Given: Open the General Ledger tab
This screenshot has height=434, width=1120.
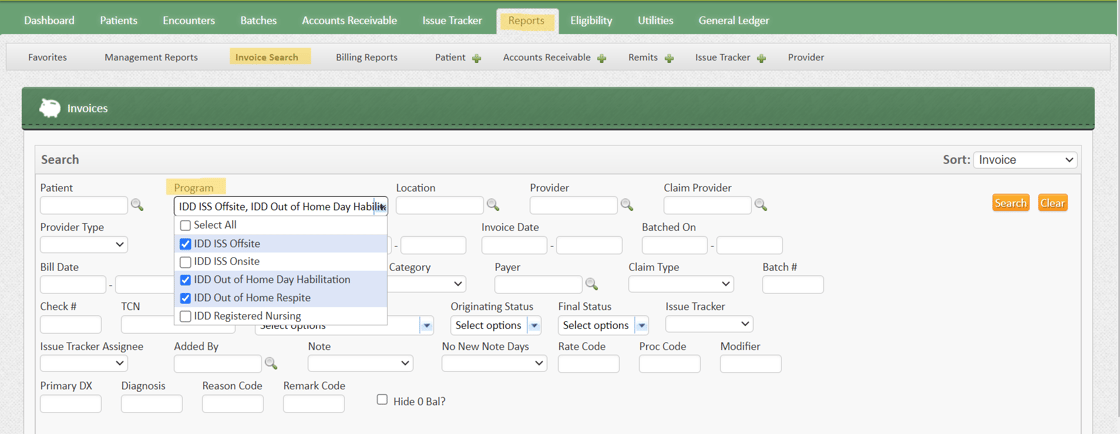Looking at the screenshot, I should 734,21.
